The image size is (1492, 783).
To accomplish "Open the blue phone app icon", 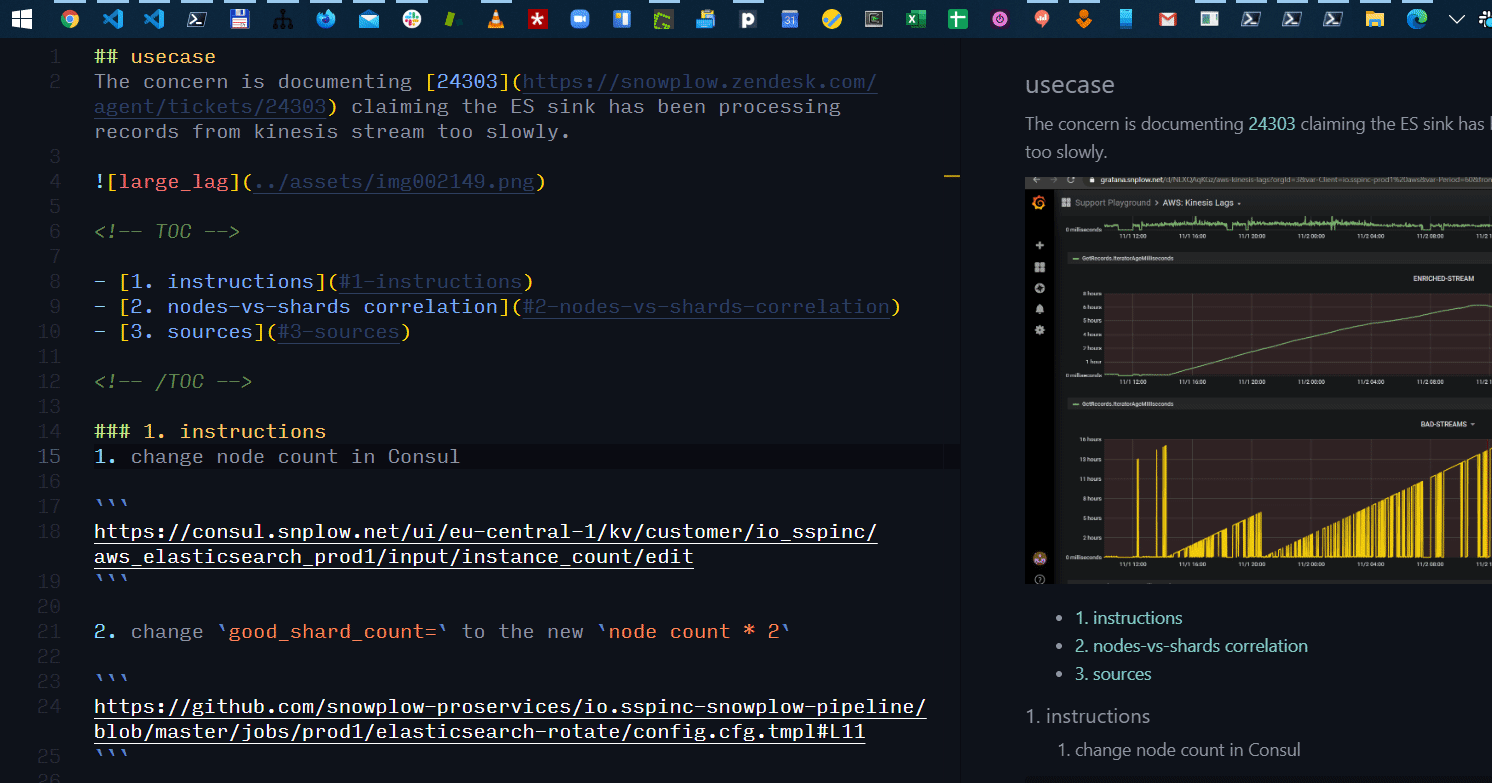I will (x=1126, y=18).
